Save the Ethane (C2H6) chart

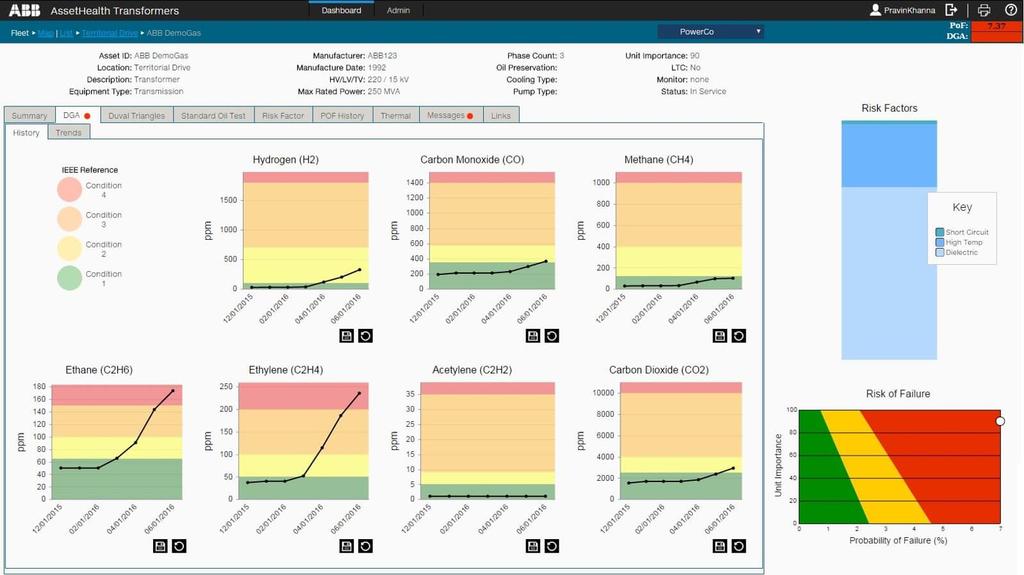click(x=160, y=546)
